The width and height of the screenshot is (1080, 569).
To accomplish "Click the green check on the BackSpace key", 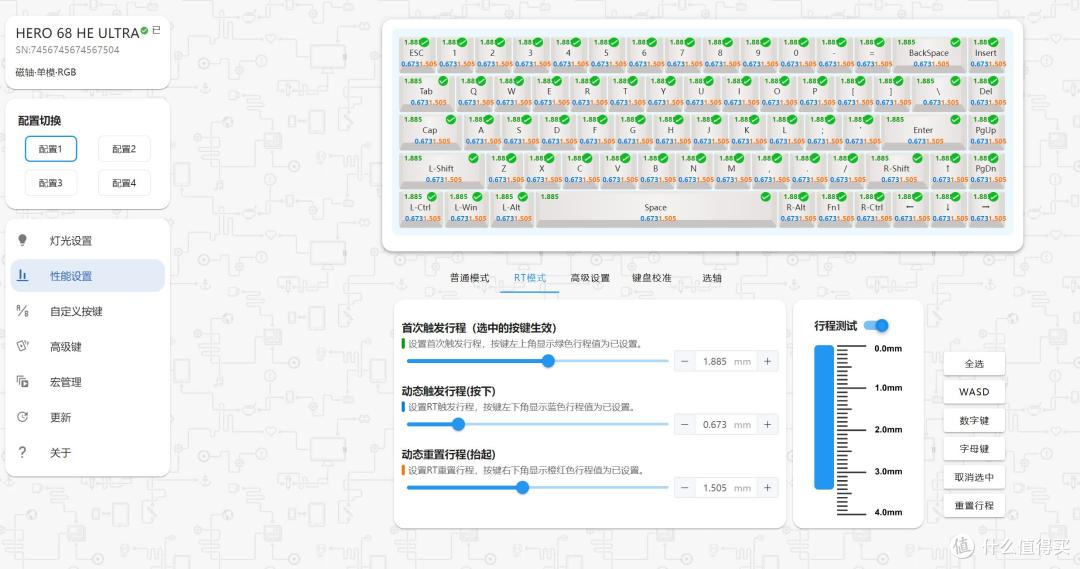I will point(955,42).
